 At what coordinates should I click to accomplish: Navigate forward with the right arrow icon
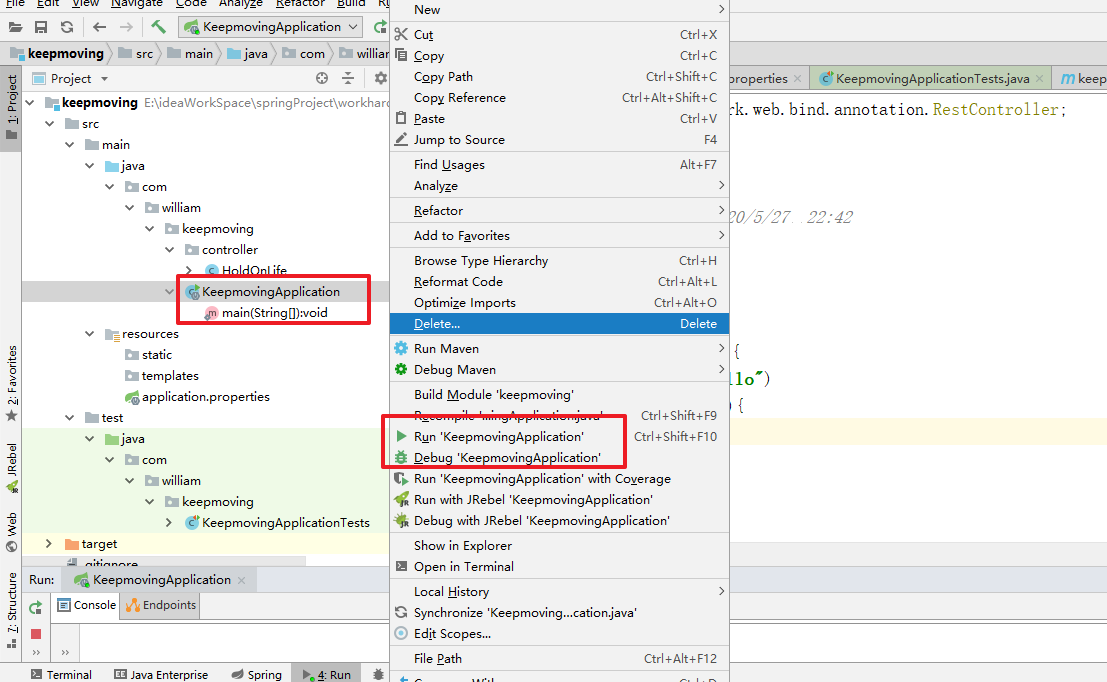tap(126, 28)
